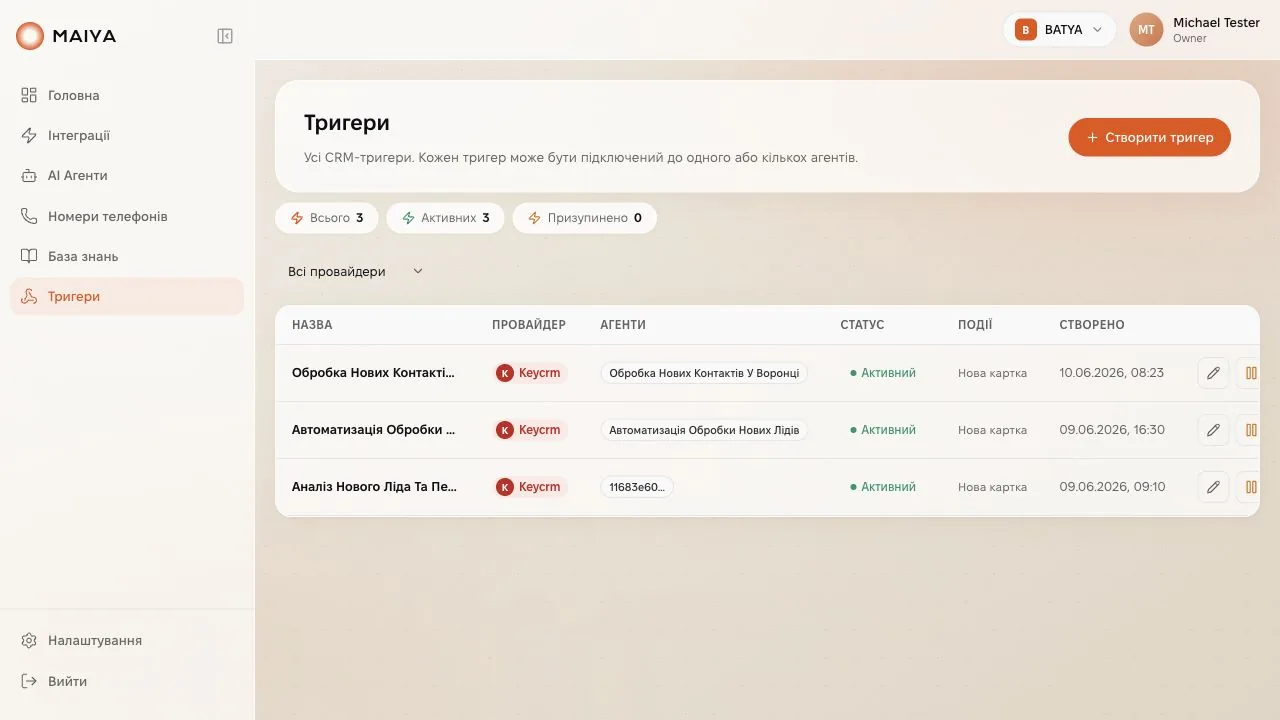The height and width of the screenshot is (720, 1280).
Task: Click Вийти to log out
Action: [x=127, y=681]
